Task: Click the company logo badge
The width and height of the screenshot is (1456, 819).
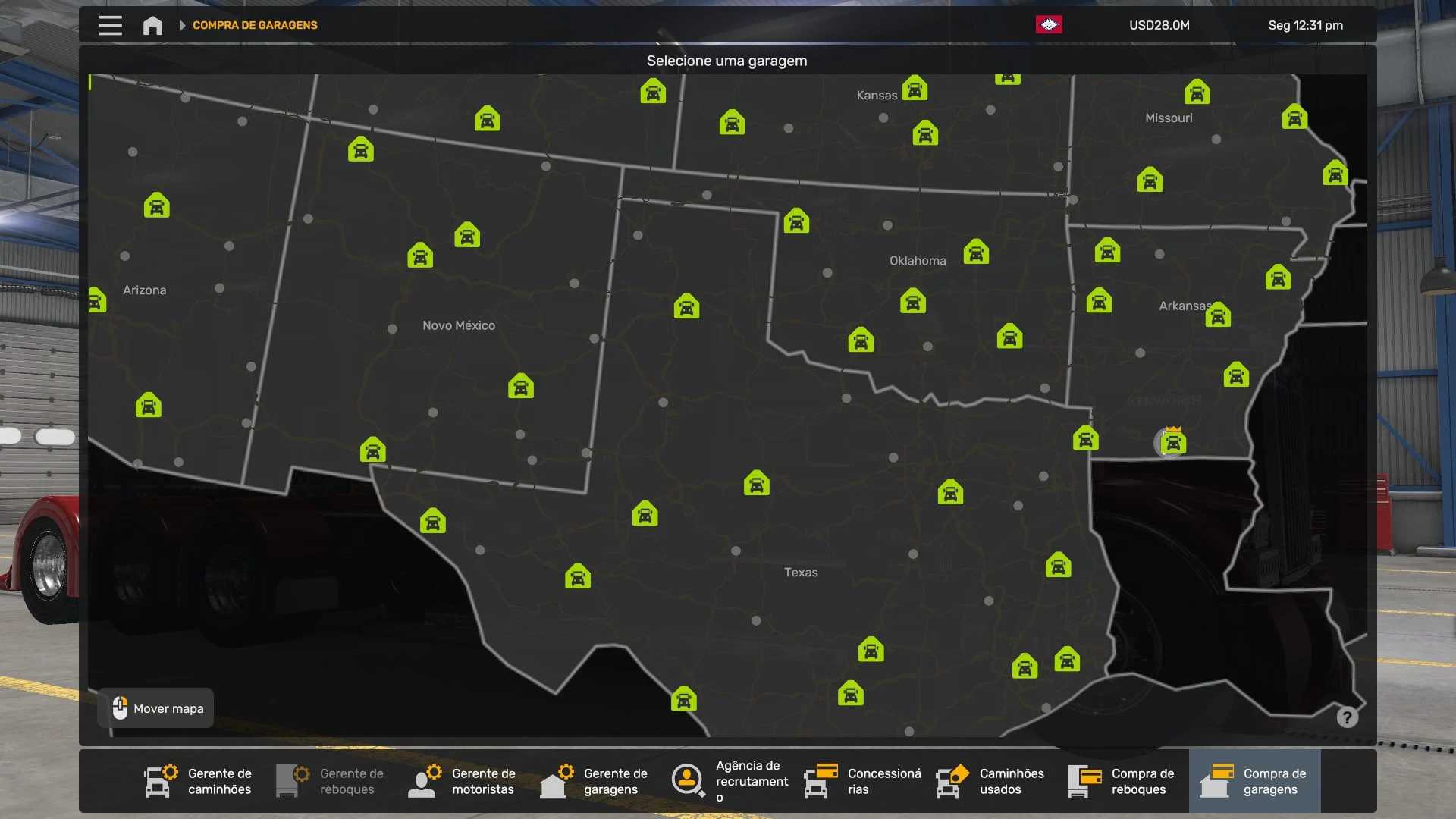Action: point(1049,25)
